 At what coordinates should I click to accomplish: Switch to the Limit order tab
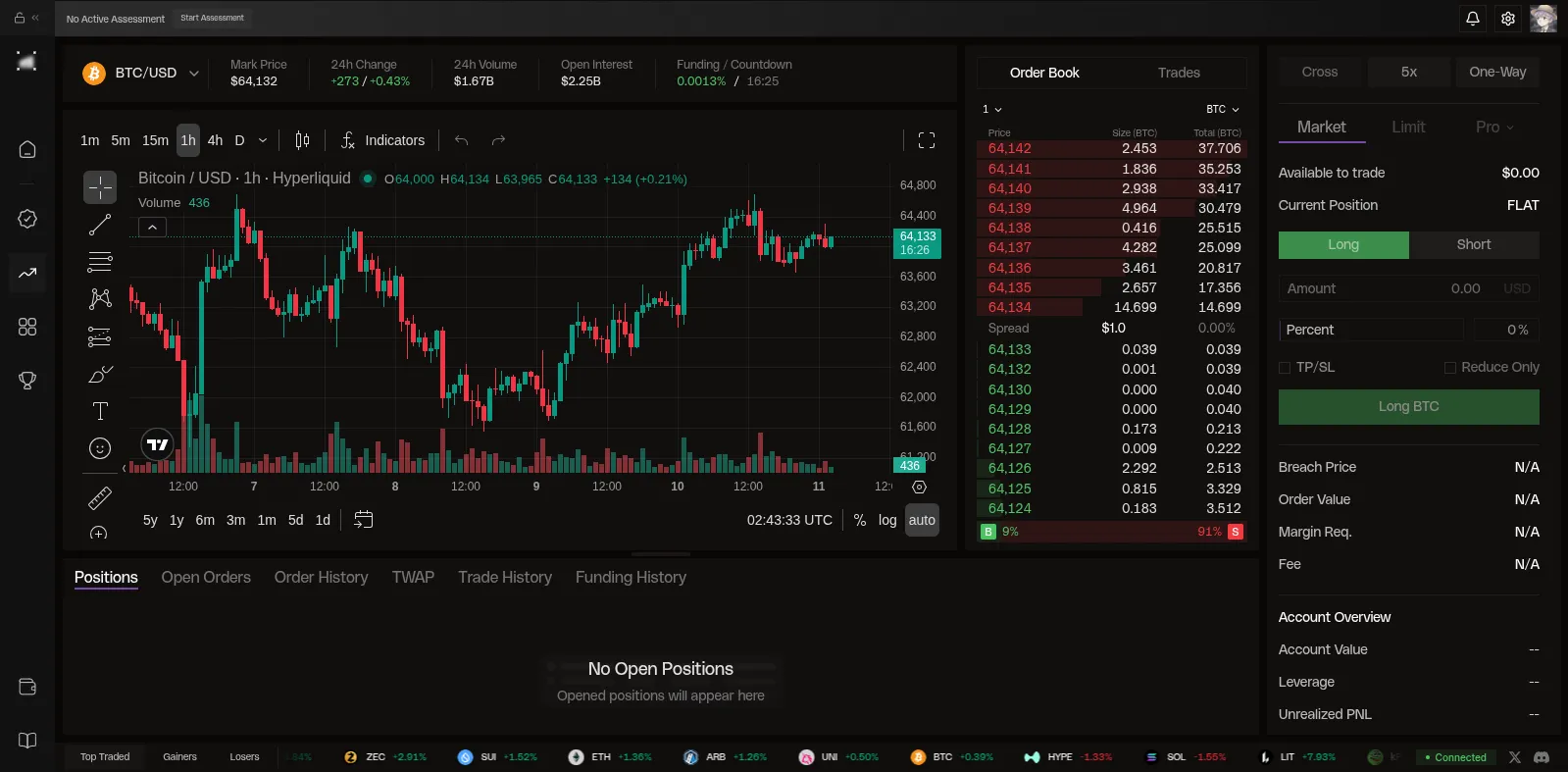click(1408, 128)
